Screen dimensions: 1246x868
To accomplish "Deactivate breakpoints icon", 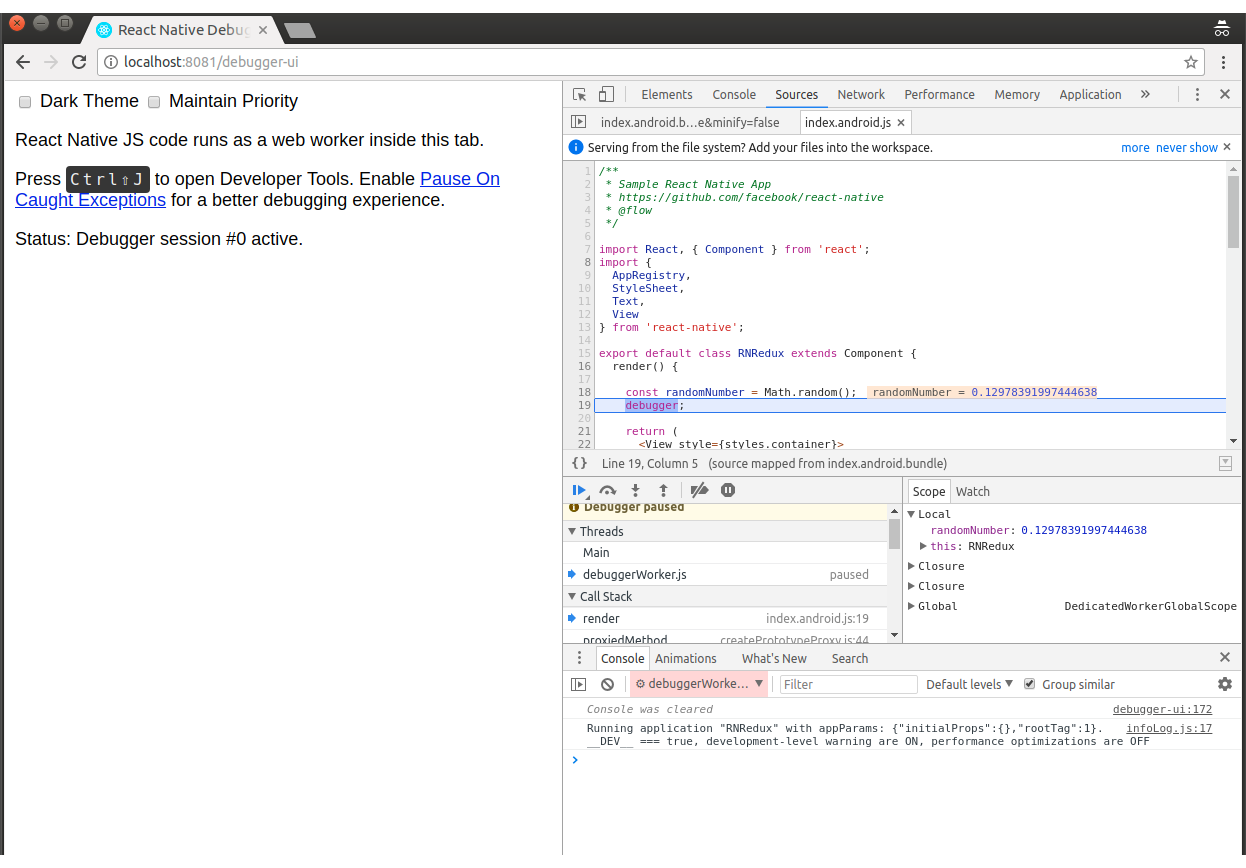I will [x=700, y=490].
